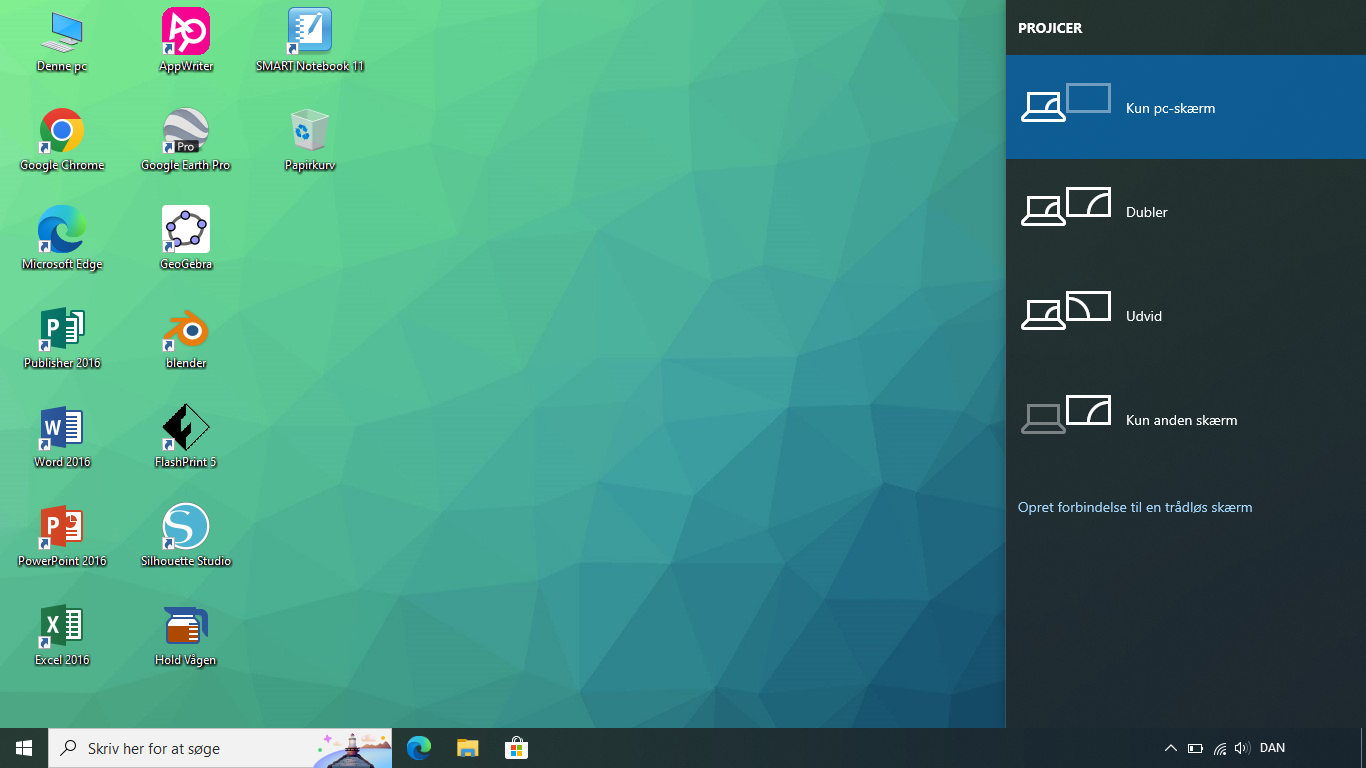Open File Explorer from the taskbar
1366x768 pixels.
467,748
